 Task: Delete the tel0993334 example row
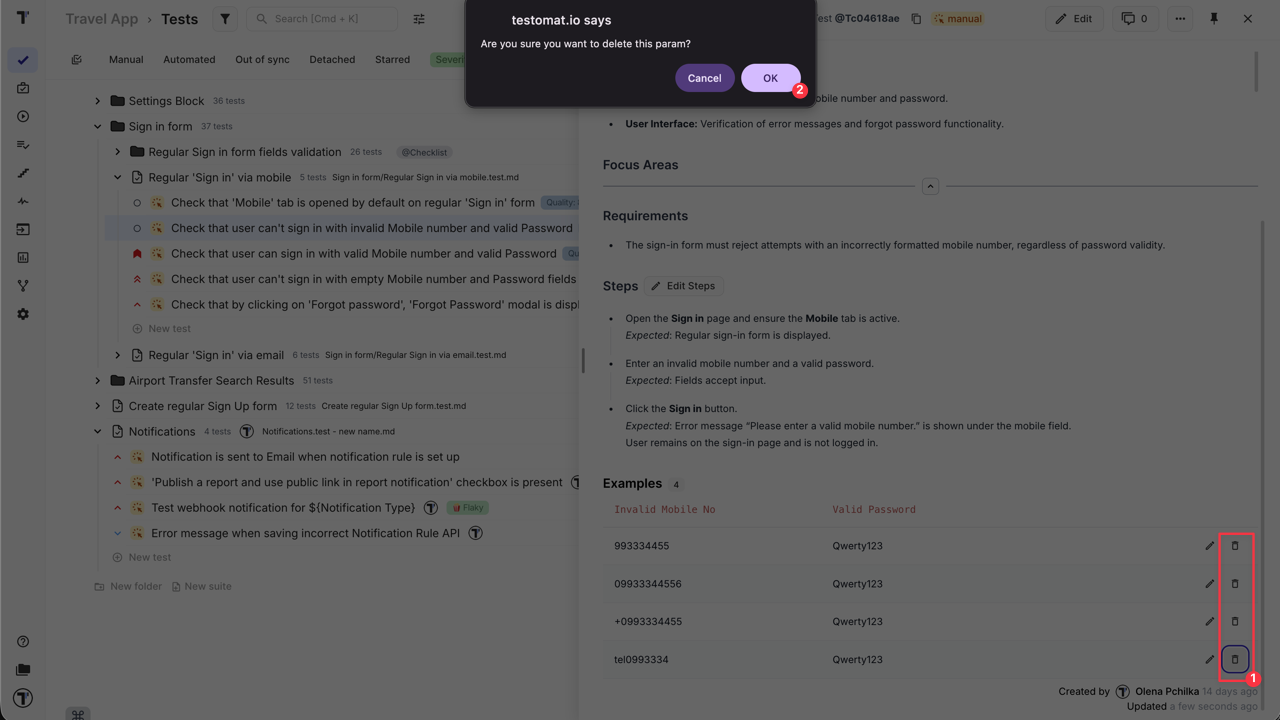coord(1234,659)
